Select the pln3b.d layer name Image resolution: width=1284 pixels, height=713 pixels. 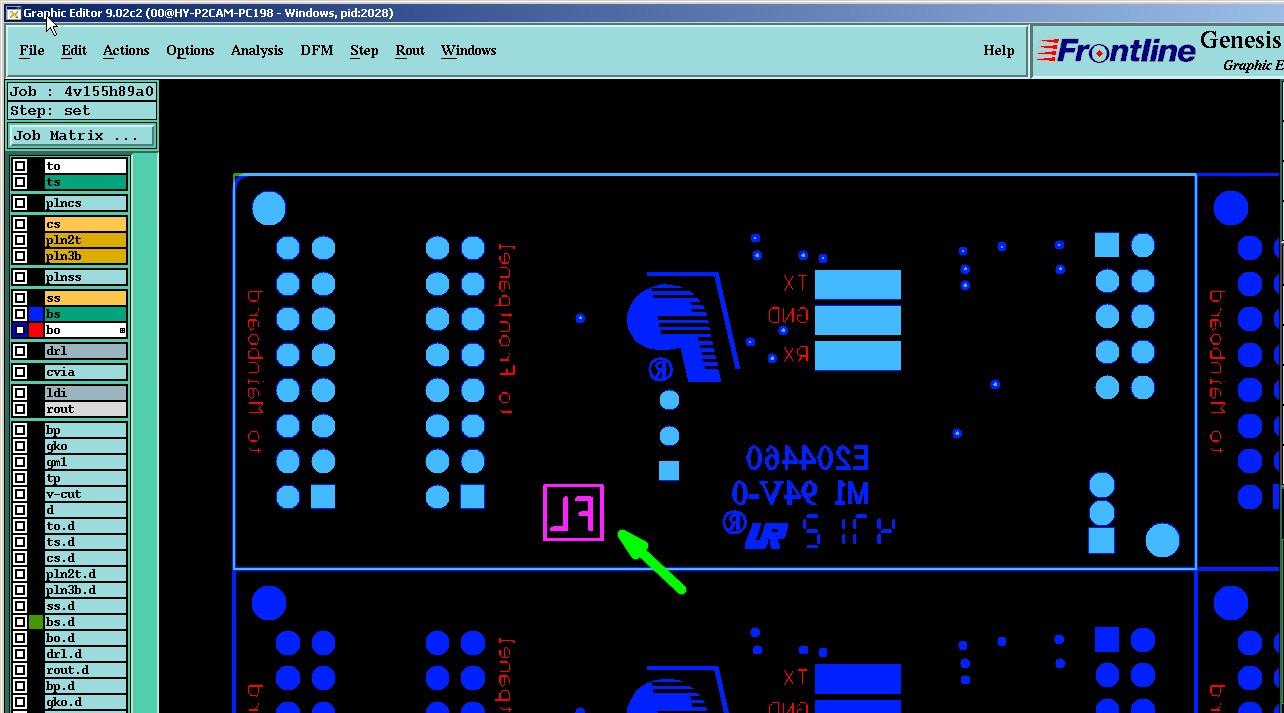point(86,590)
